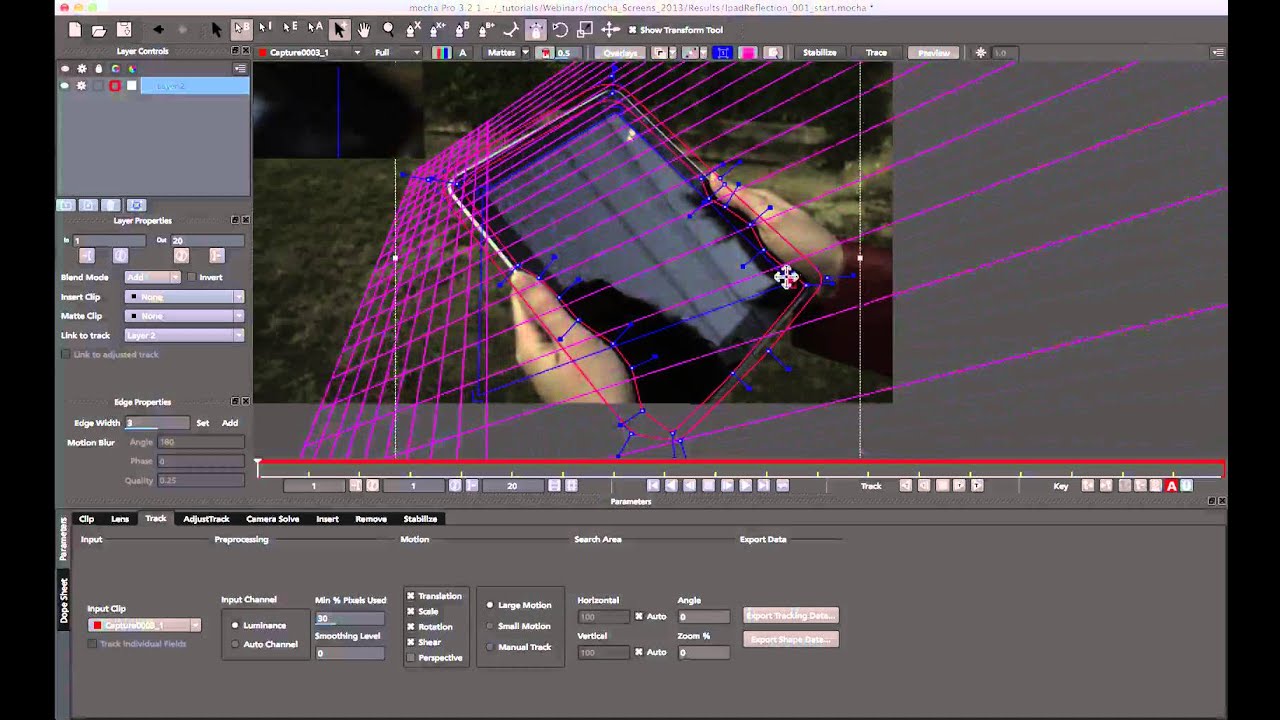Hide Layer 2 using its eye icon
Viewport: 1280px width, 720px height.
point(65,86)
